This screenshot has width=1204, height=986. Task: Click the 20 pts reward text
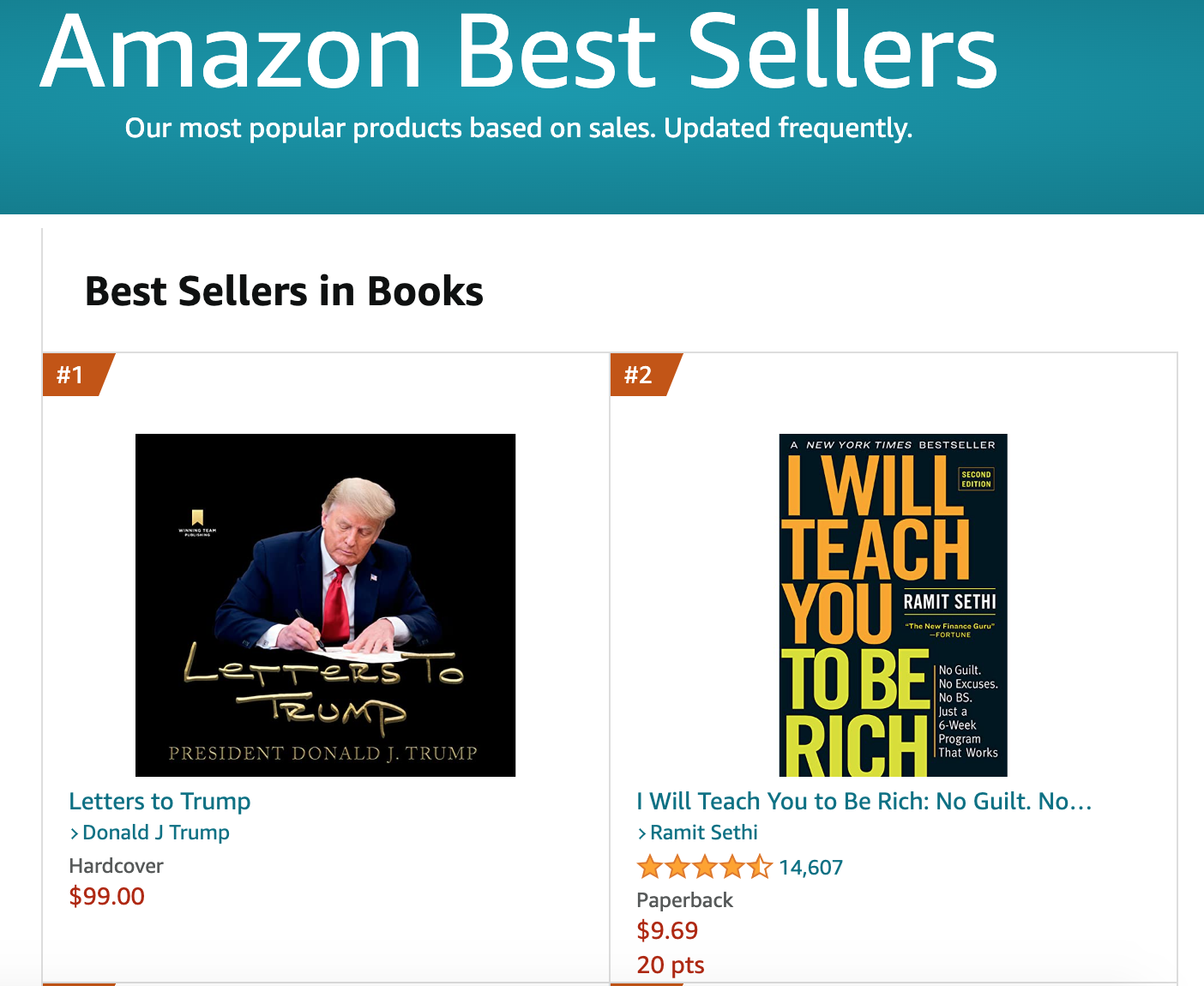[670, 965]
